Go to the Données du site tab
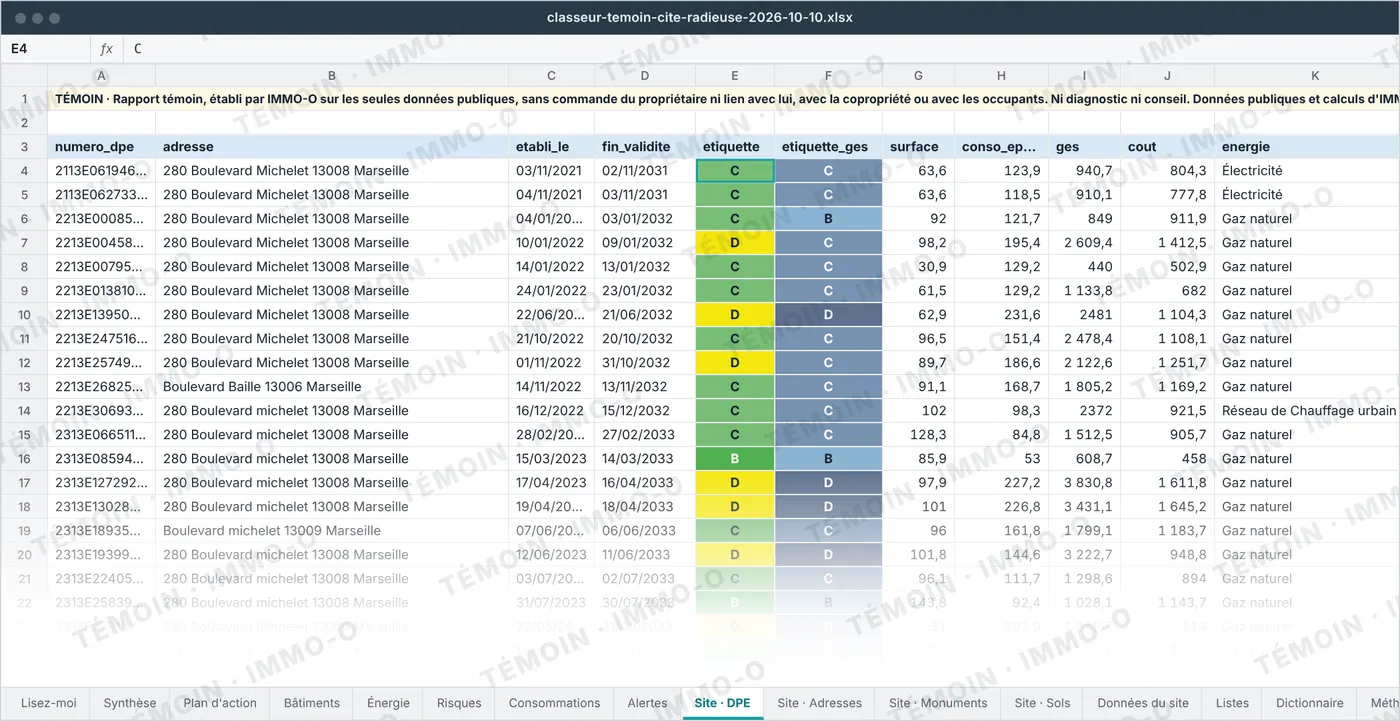This screenshot has width=1400, height=721. click(x=1143, y=703)
